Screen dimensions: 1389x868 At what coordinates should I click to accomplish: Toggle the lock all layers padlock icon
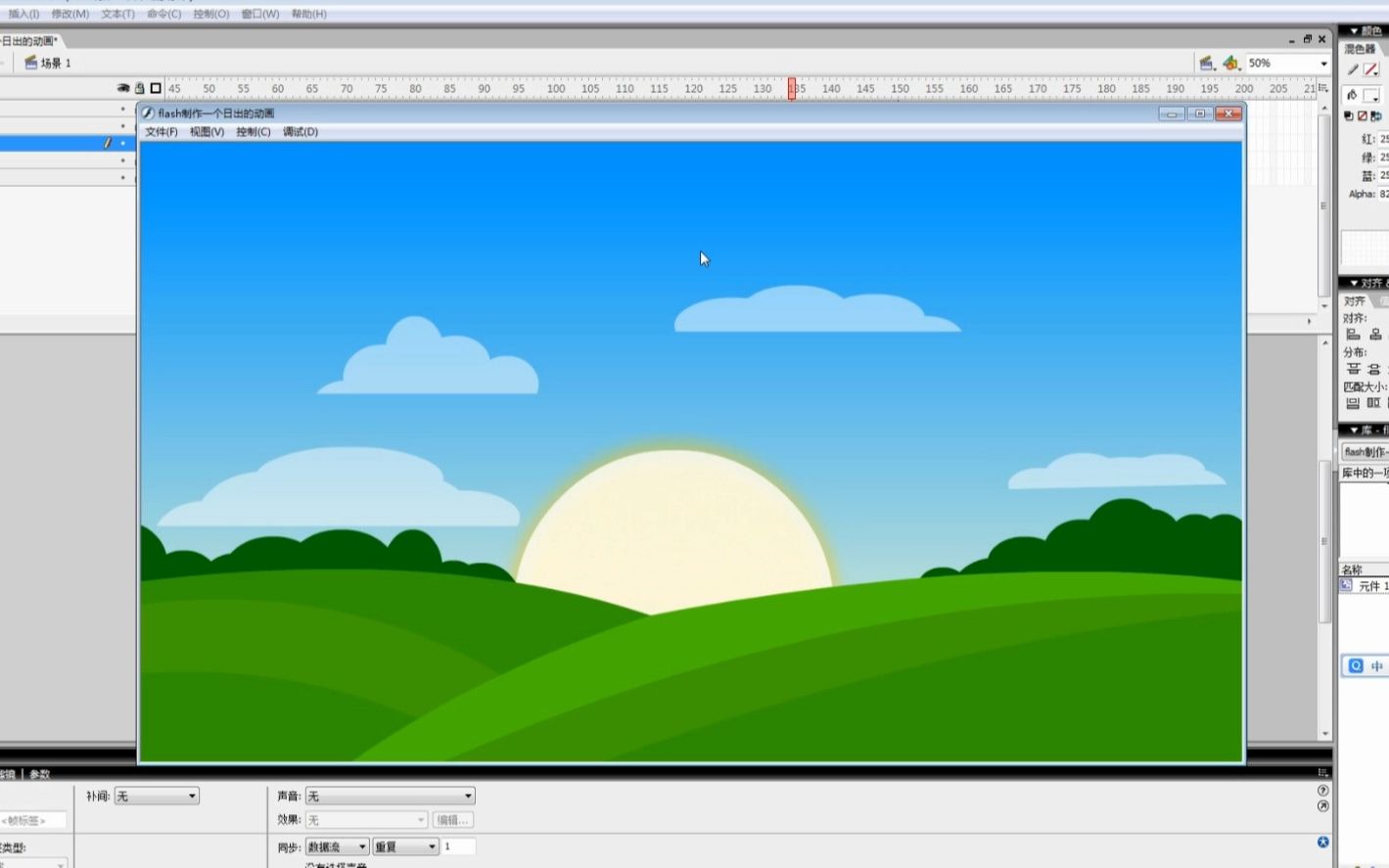pyautogui.click(x=139, y=88)
